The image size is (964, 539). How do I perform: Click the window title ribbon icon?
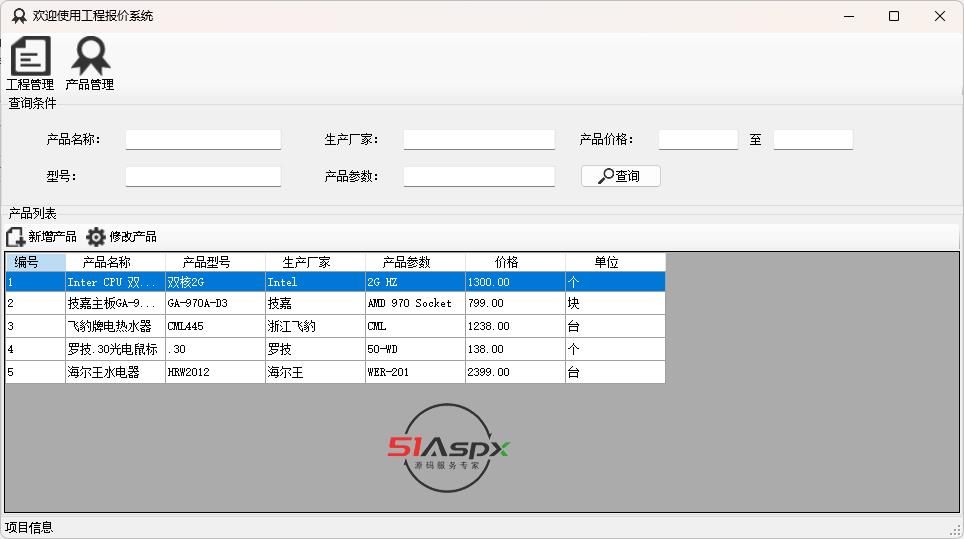point(19,16)
